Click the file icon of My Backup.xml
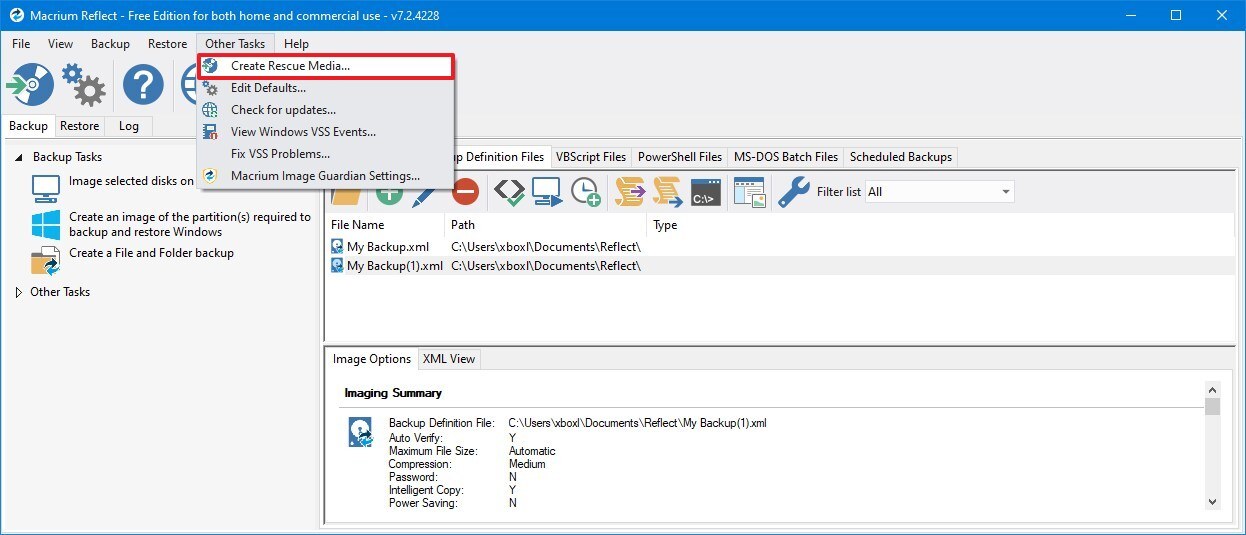Viewport: 1246px width, 535px height. [337, 246]
